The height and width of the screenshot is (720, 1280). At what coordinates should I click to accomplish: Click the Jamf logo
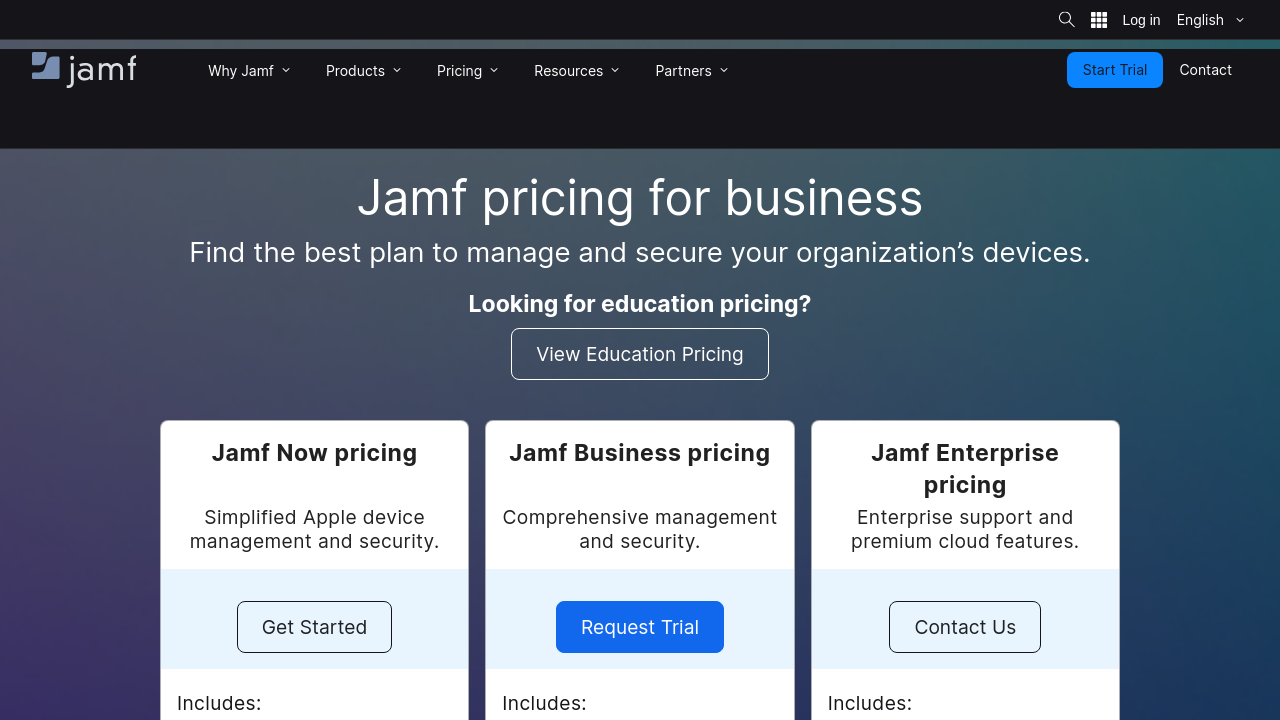pos(84,69)
